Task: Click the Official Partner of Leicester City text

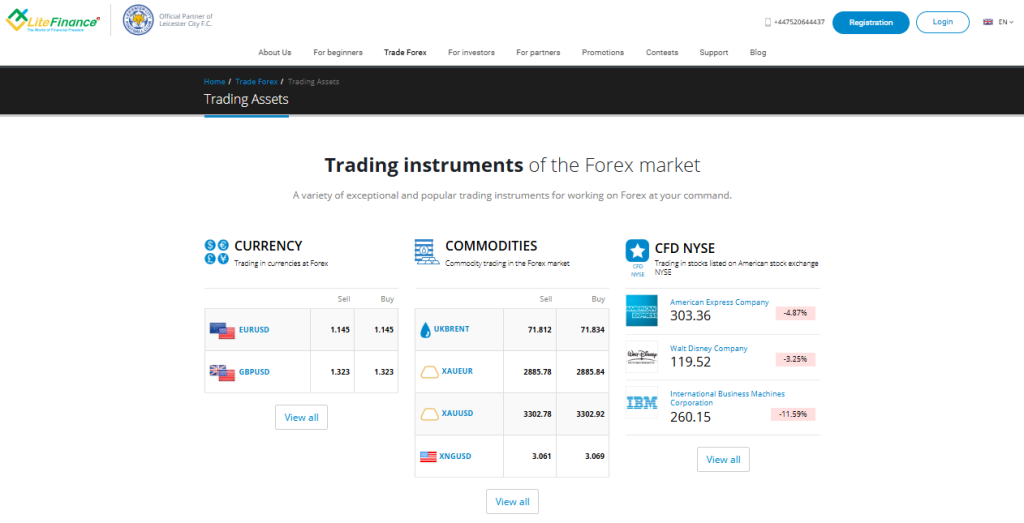Action: [x=186, y=20]
